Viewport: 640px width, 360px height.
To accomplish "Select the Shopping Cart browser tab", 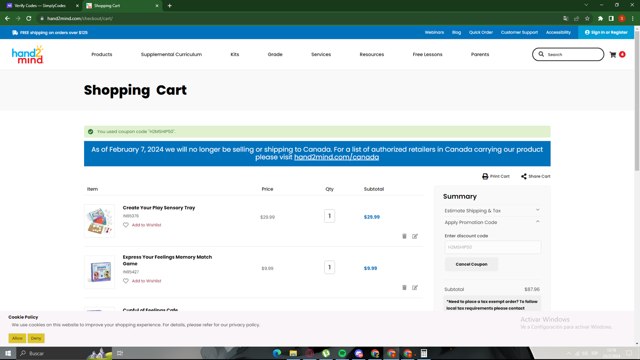I will point(122,6).
